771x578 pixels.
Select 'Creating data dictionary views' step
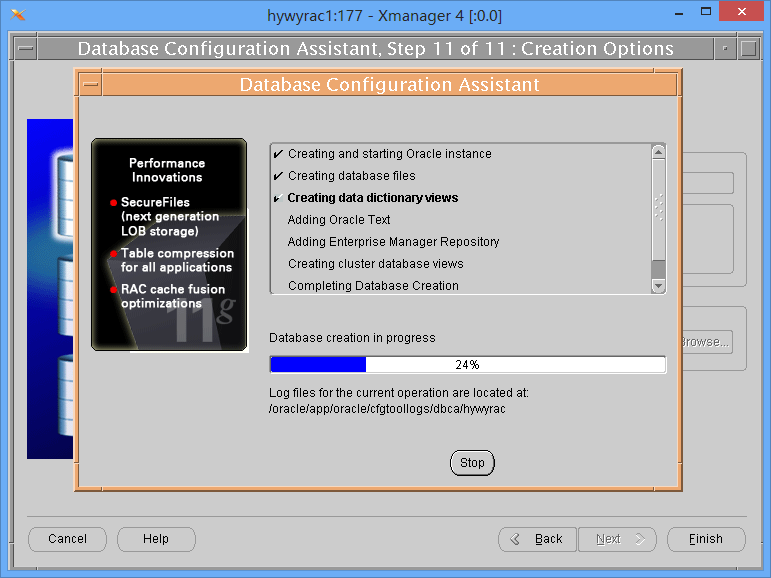click(x=373, y=198)
